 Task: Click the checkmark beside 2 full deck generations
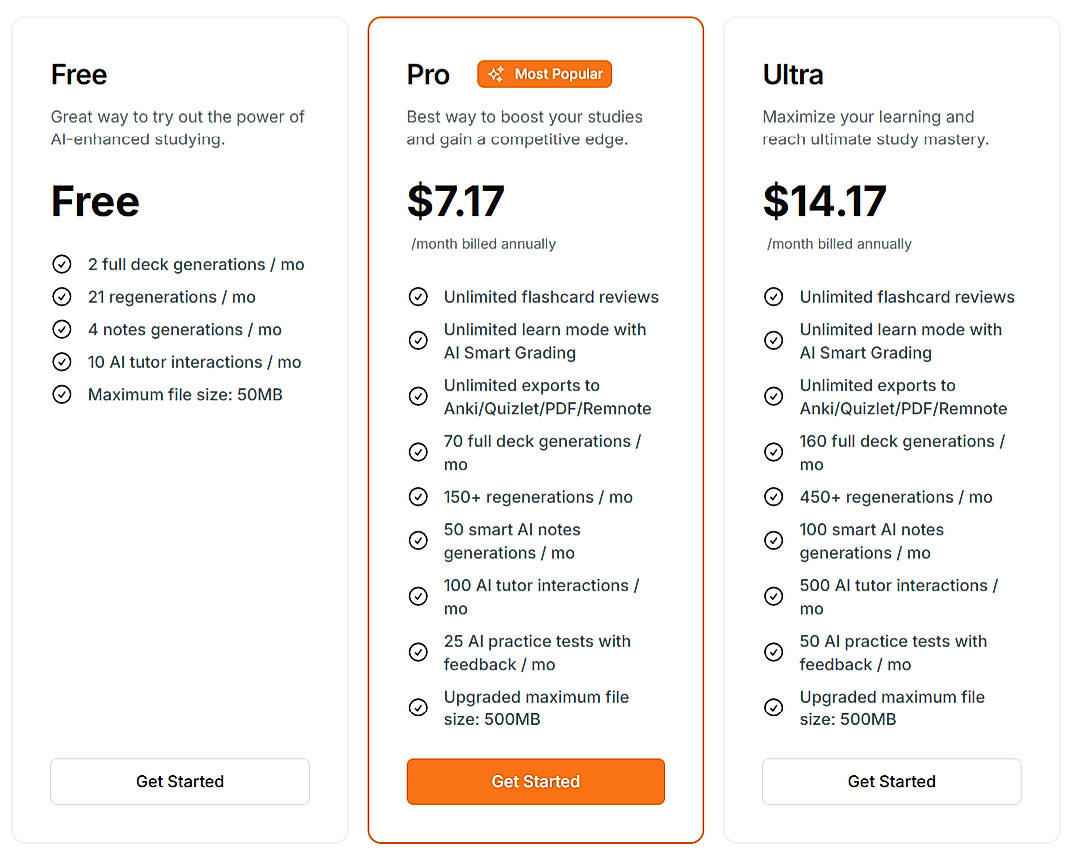pos(62,264)
